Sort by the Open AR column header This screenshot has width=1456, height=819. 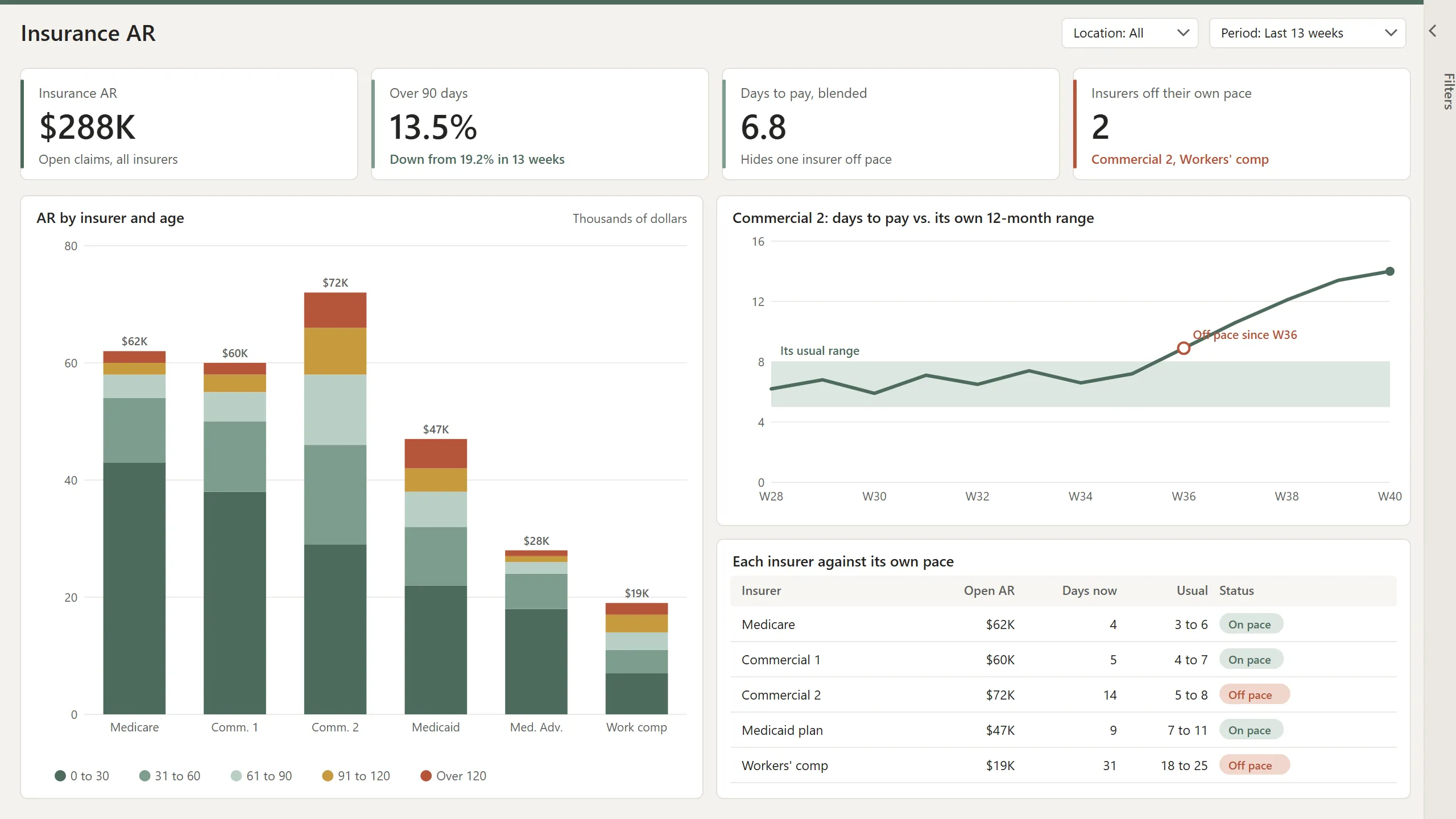989,590
